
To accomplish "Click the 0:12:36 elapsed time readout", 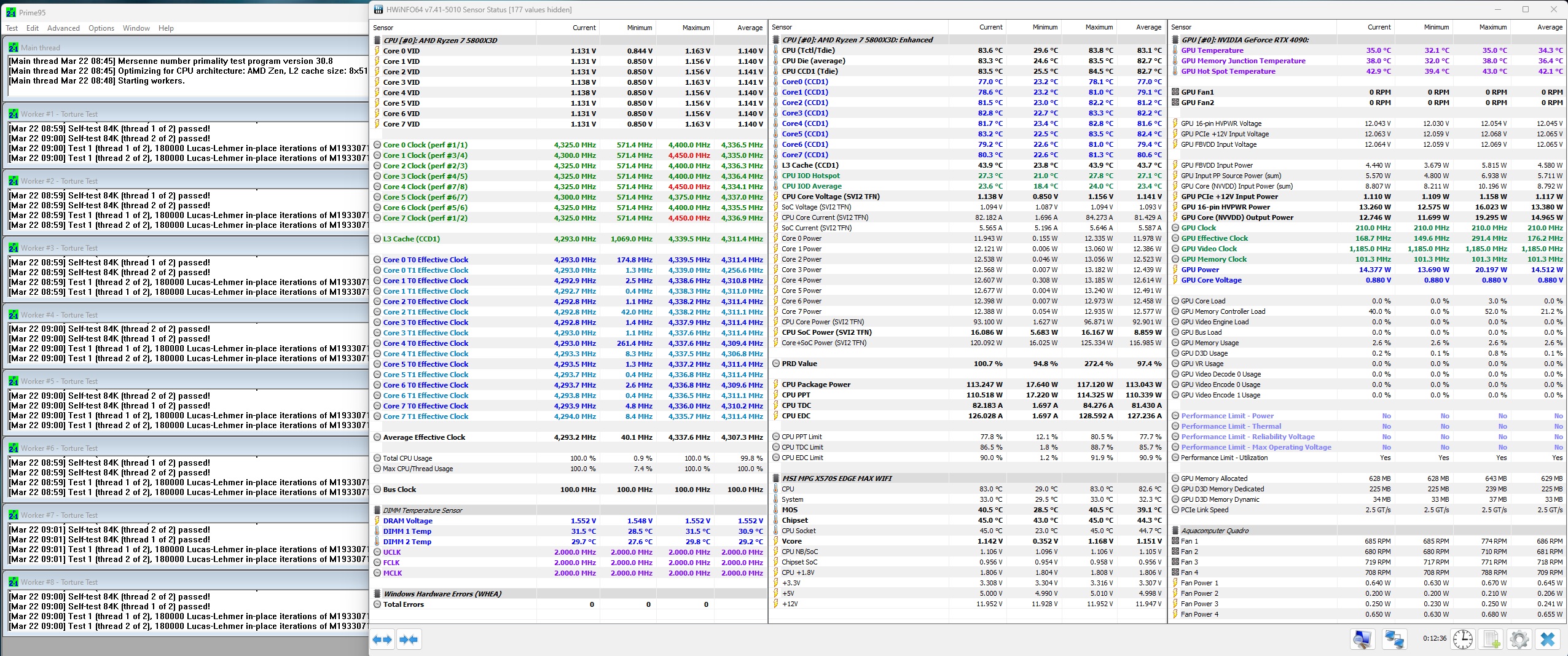I will tap(1435, 639).
